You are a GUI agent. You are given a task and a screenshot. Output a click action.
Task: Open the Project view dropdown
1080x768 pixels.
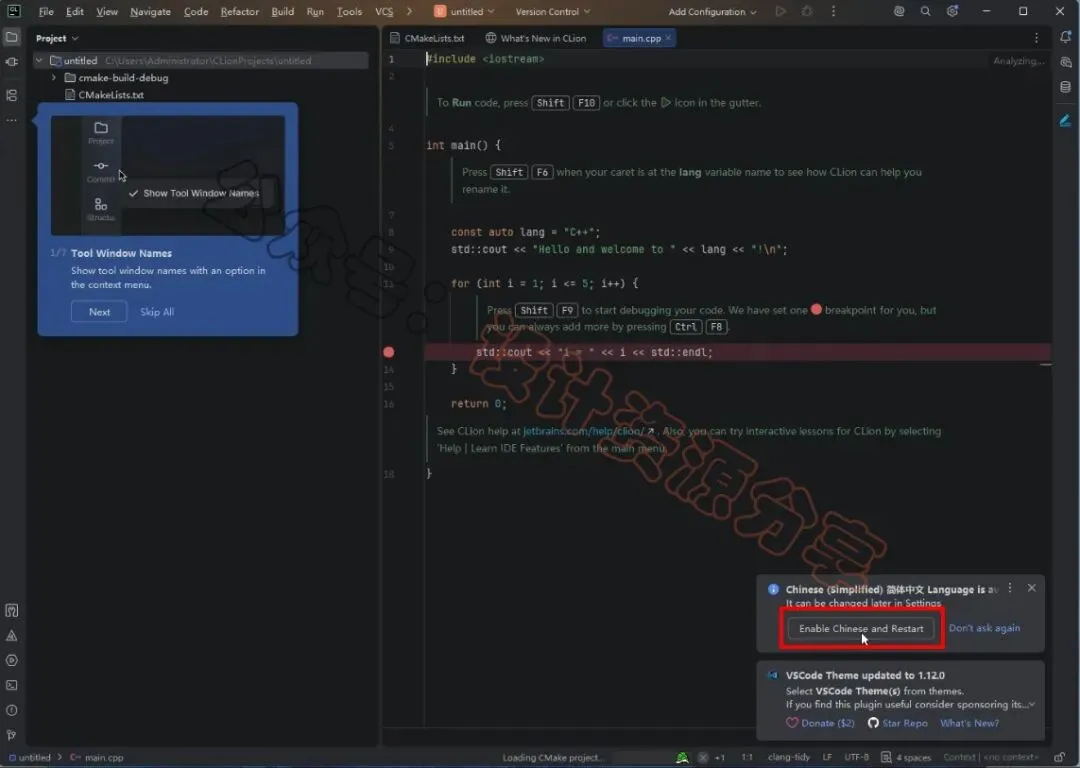point(57,39)
